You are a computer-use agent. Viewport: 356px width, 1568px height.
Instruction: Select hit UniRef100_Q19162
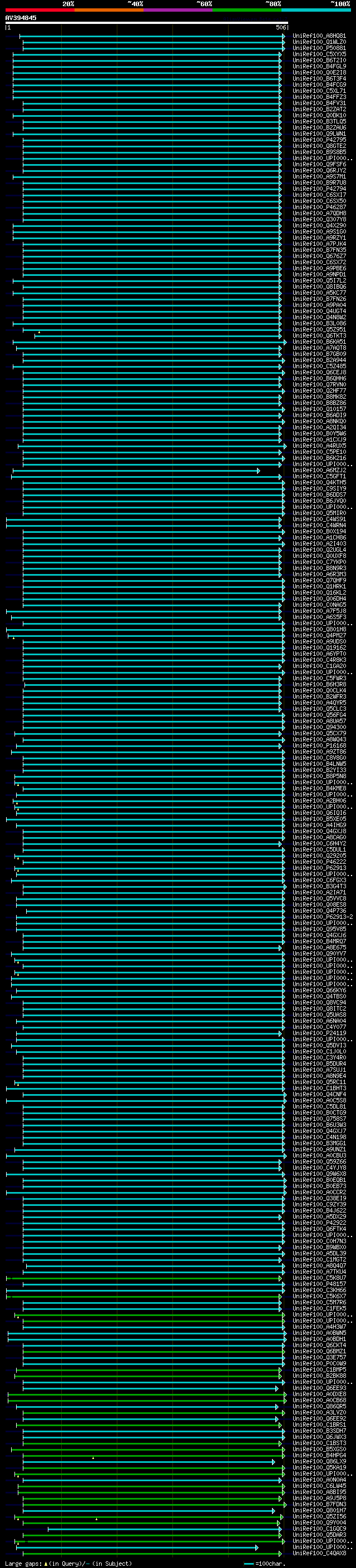pos(319,647)
